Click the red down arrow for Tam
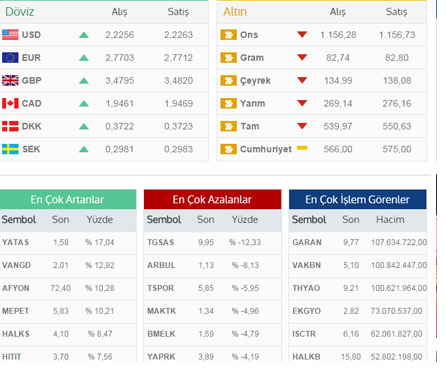Viewport: 446px width, 370px height. (302, 126)
